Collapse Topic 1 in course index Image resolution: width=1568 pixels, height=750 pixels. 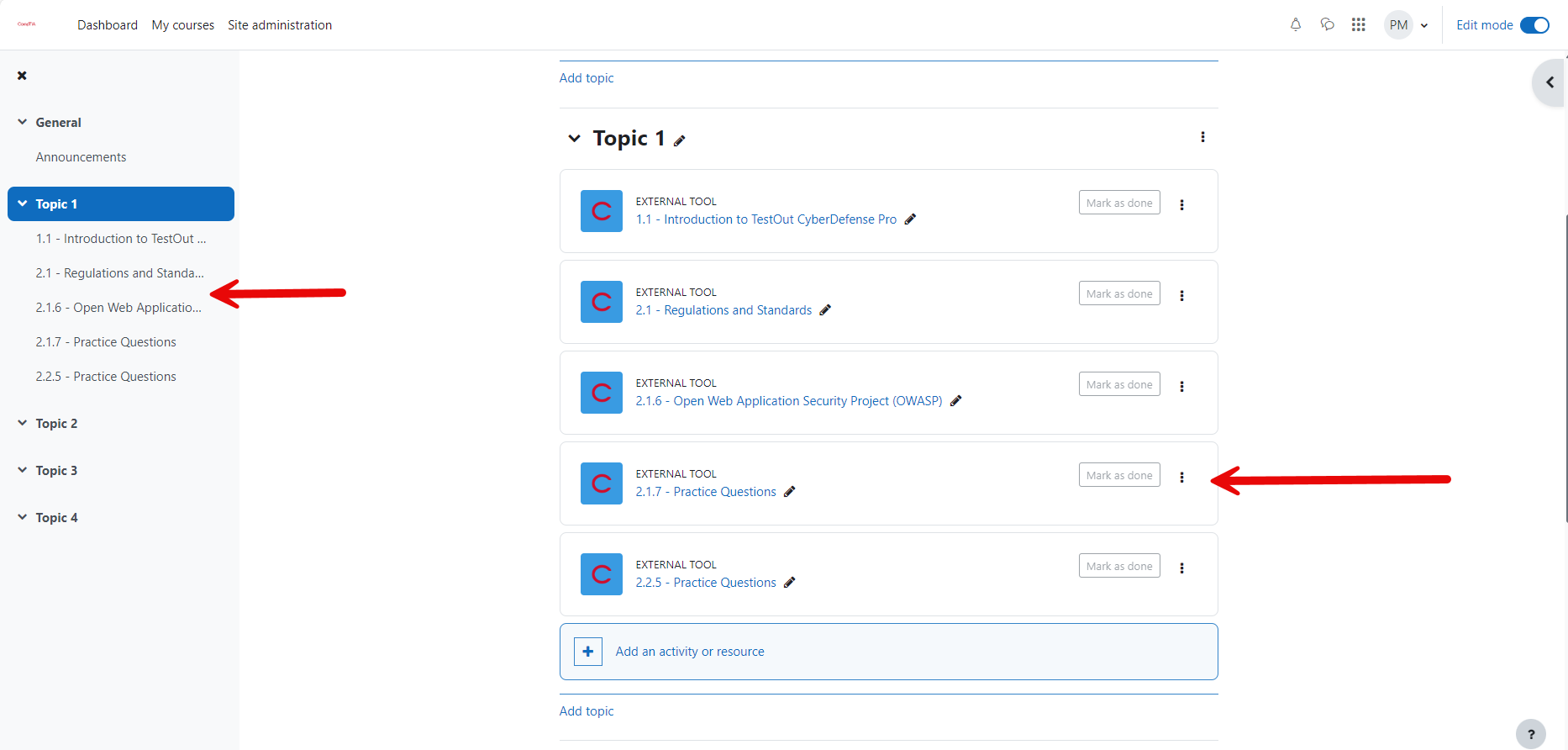pos(22,203)
